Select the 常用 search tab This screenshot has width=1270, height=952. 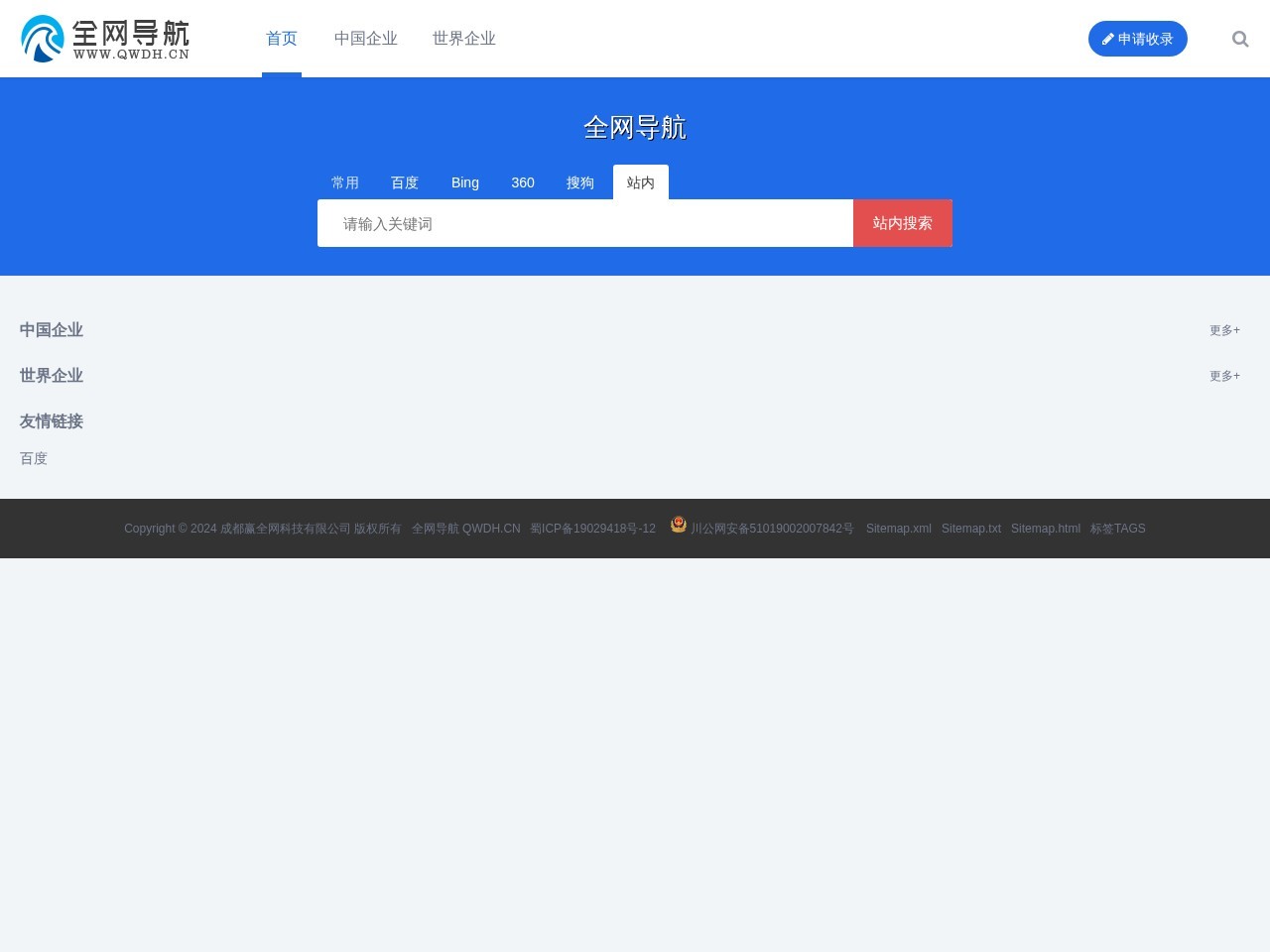click(x=345, y=182)
